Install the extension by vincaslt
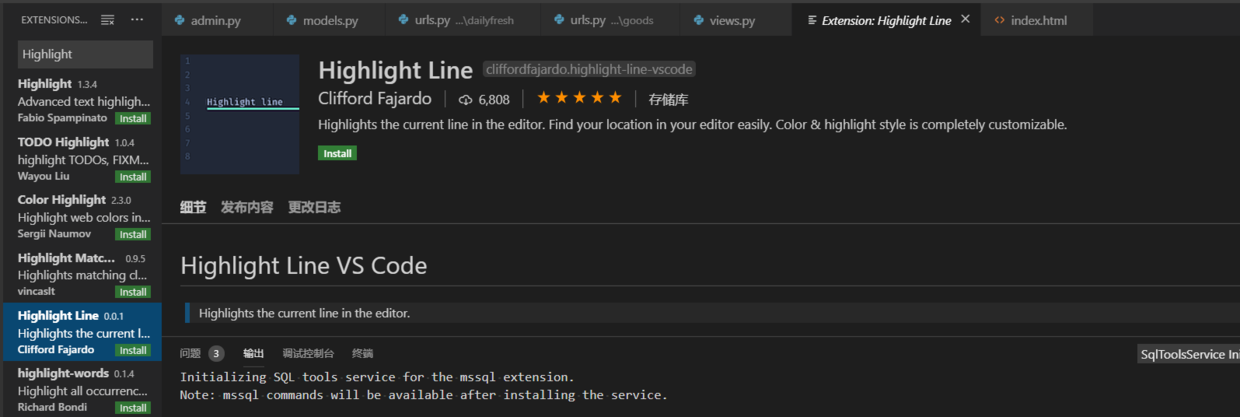The height and width of the screenshot is (417, 1240). click(x=134, y=292)
